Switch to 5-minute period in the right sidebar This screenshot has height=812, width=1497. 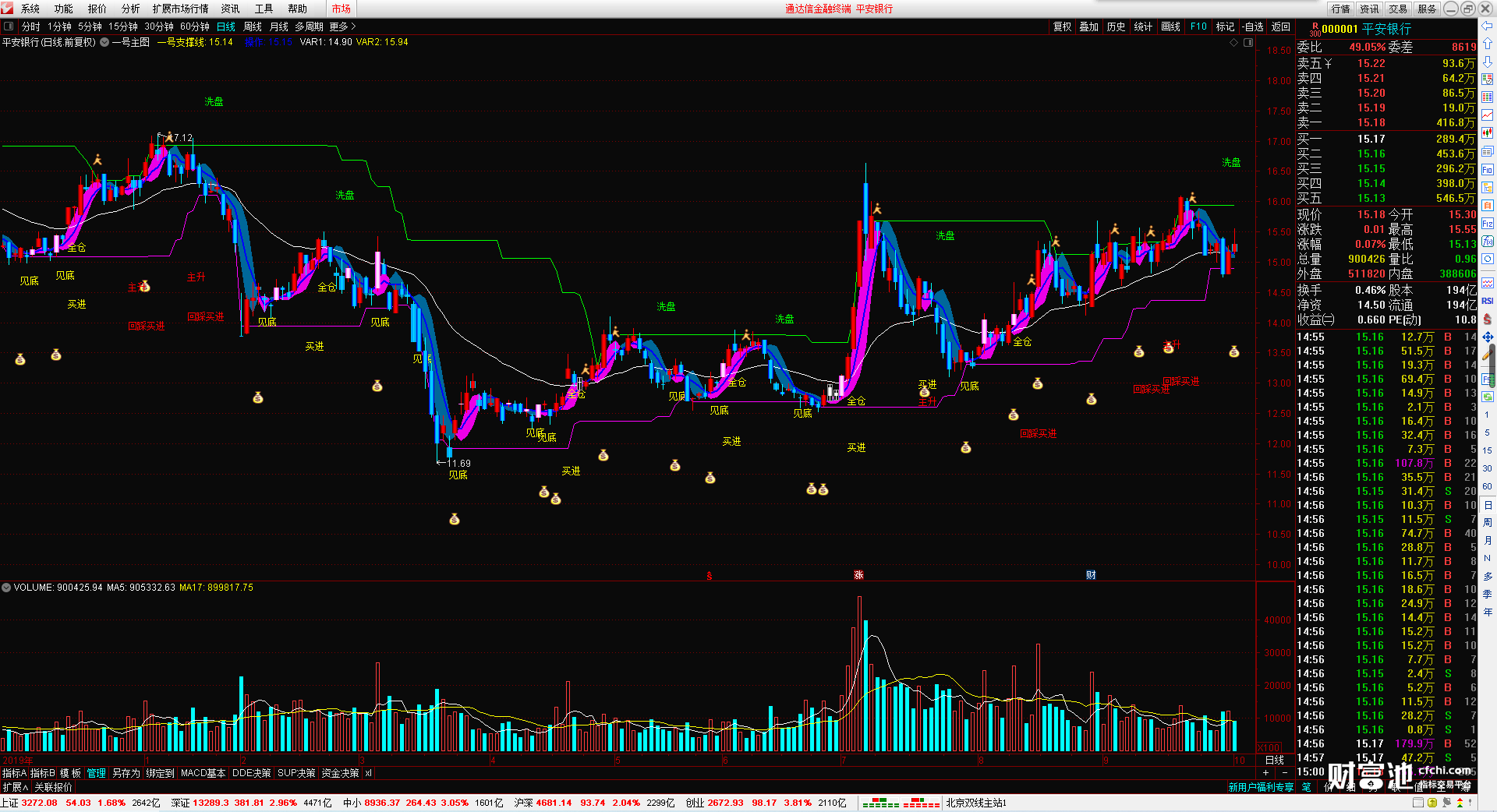coord(1488,432)
